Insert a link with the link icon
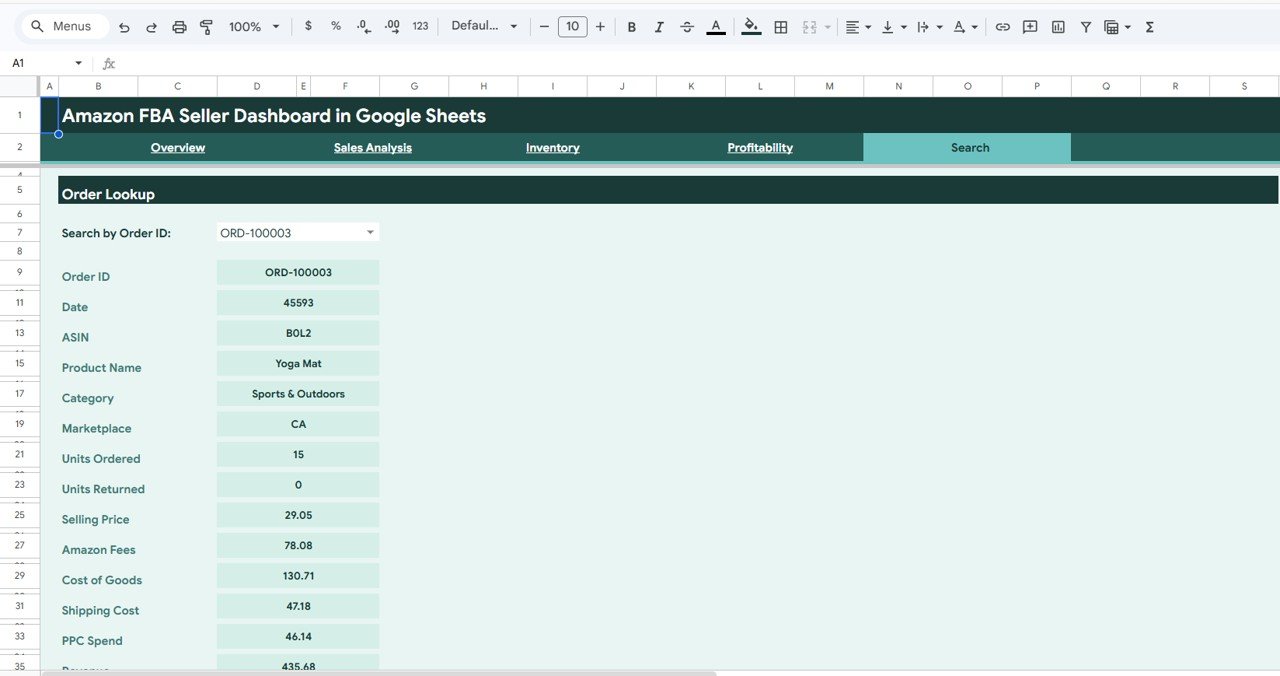This screenshot has height=676, width=1280. click(1003, 26)
